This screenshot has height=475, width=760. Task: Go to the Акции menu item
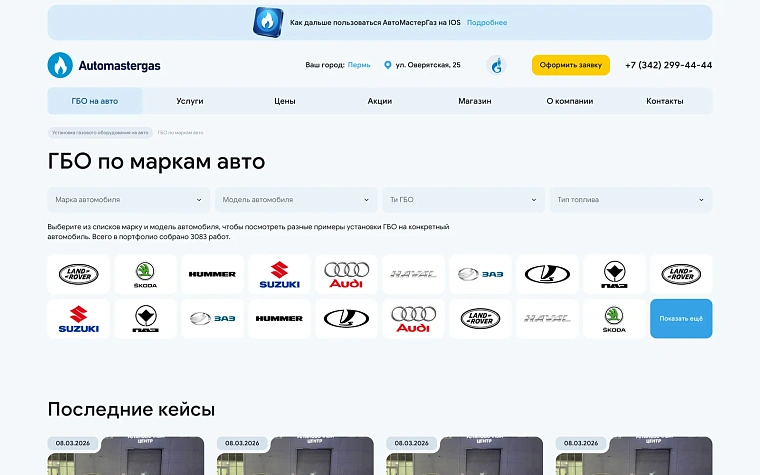[380, 101]
